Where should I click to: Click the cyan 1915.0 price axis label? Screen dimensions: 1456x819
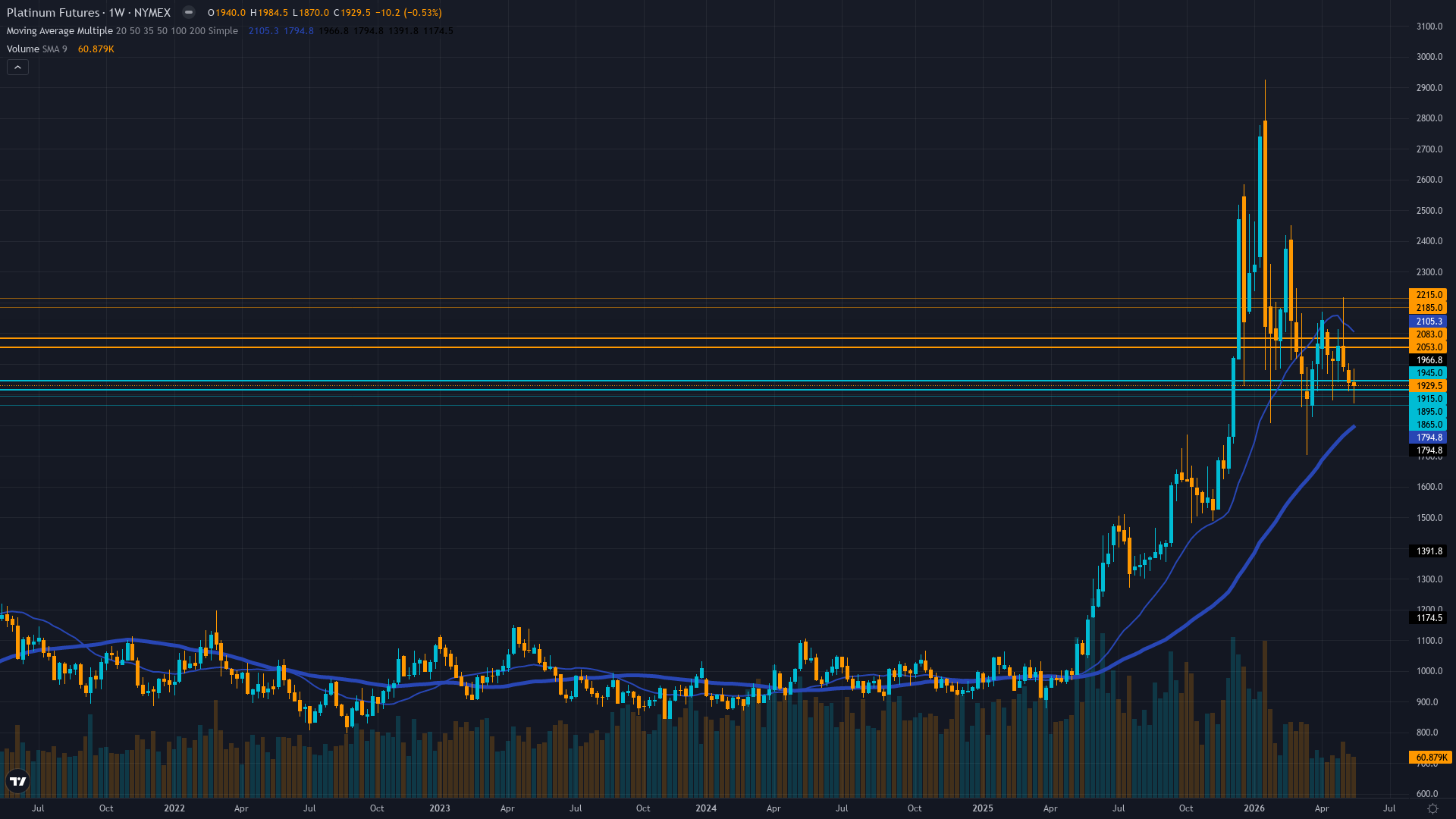(1428, 399)
